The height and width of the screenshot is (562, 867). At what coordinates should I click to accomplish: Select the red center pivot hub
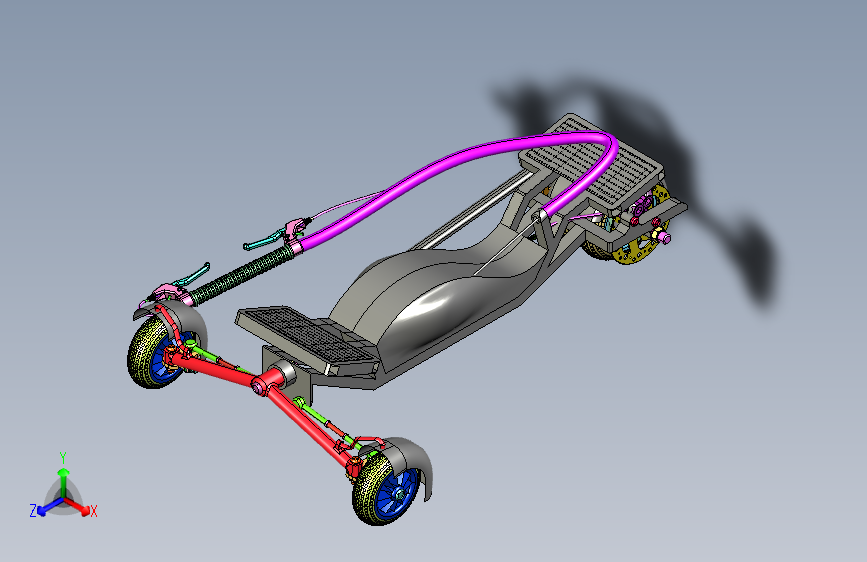click(x=269, y=381)
